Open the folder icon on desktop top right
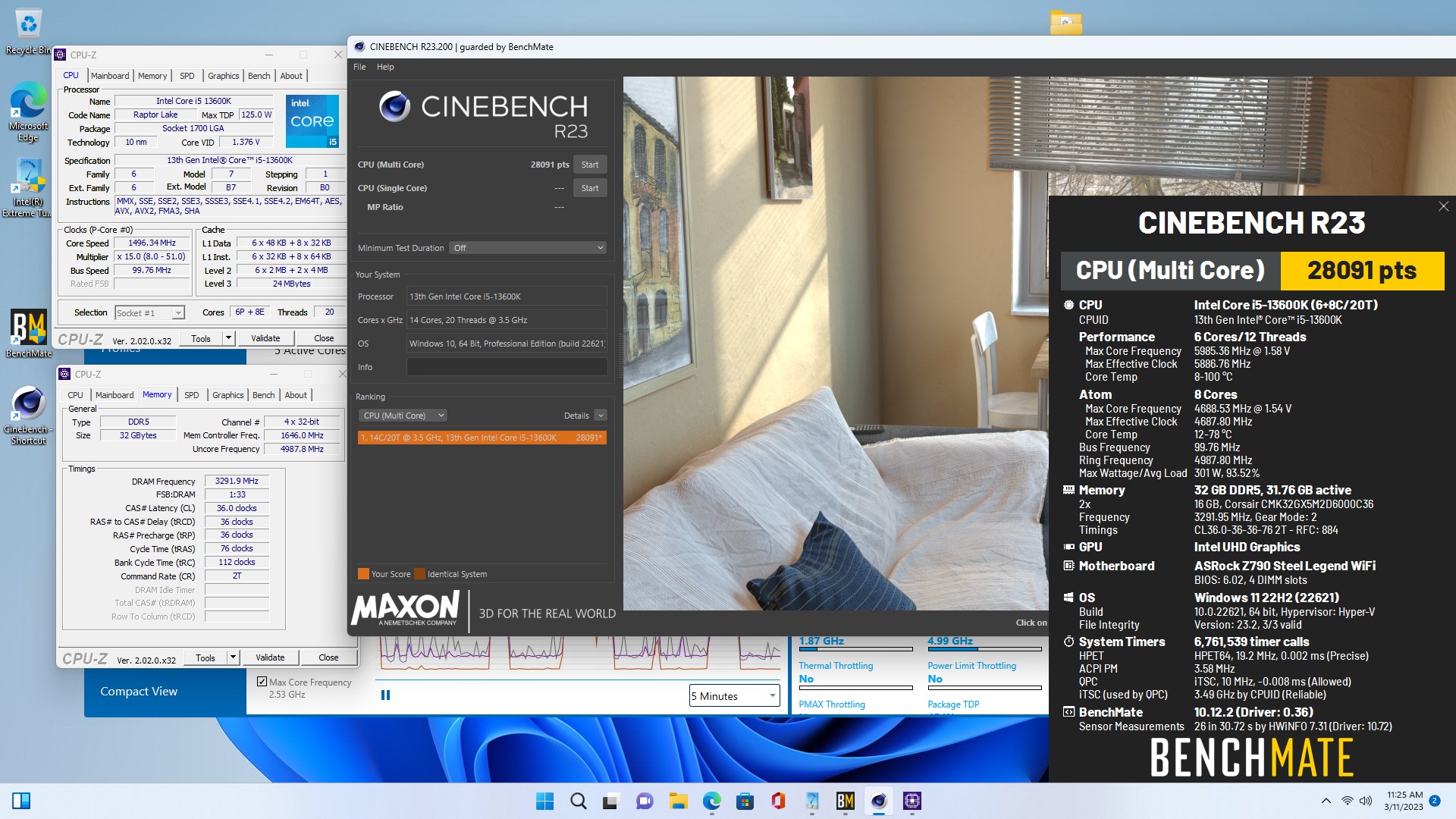Image resolution: width=1456 pixels, height=819 pixels. coord(1065,22)
